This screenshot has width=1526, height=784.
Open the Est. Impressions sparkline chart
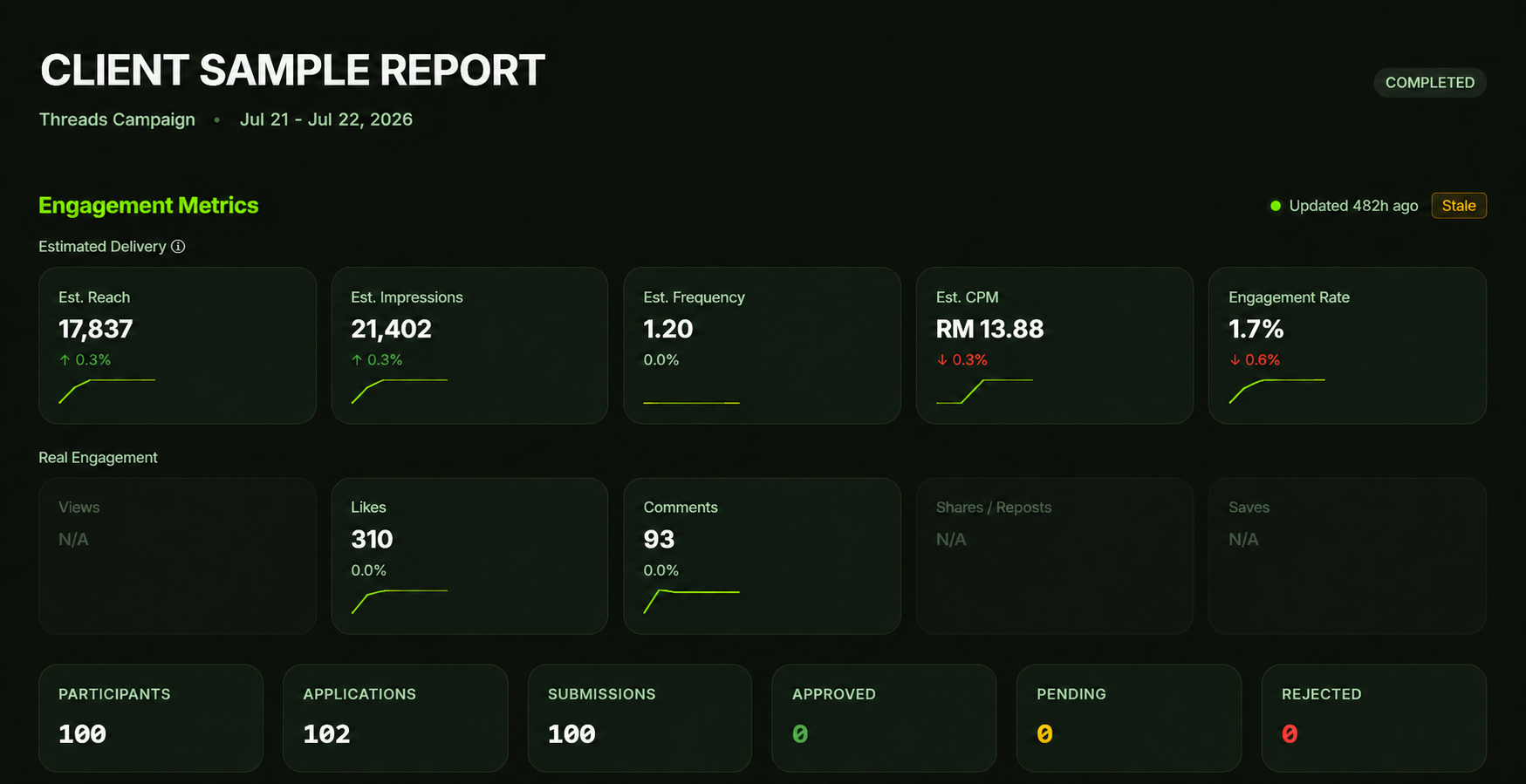399,392
